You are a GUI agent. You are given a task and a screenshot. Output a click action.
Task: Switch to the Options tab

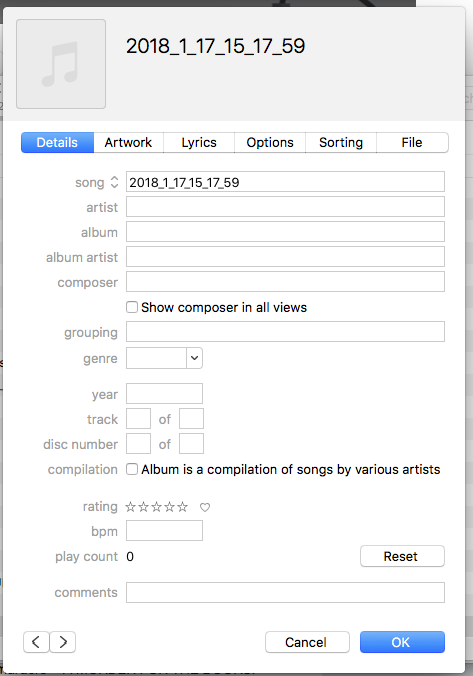click(x=270, y=143)
